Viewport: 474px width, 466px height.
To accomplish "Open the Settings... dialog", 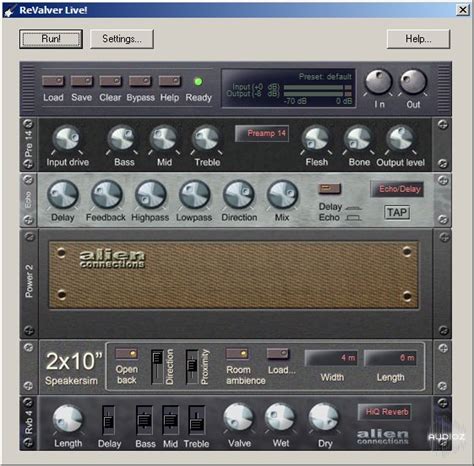I will click(122, 39).
